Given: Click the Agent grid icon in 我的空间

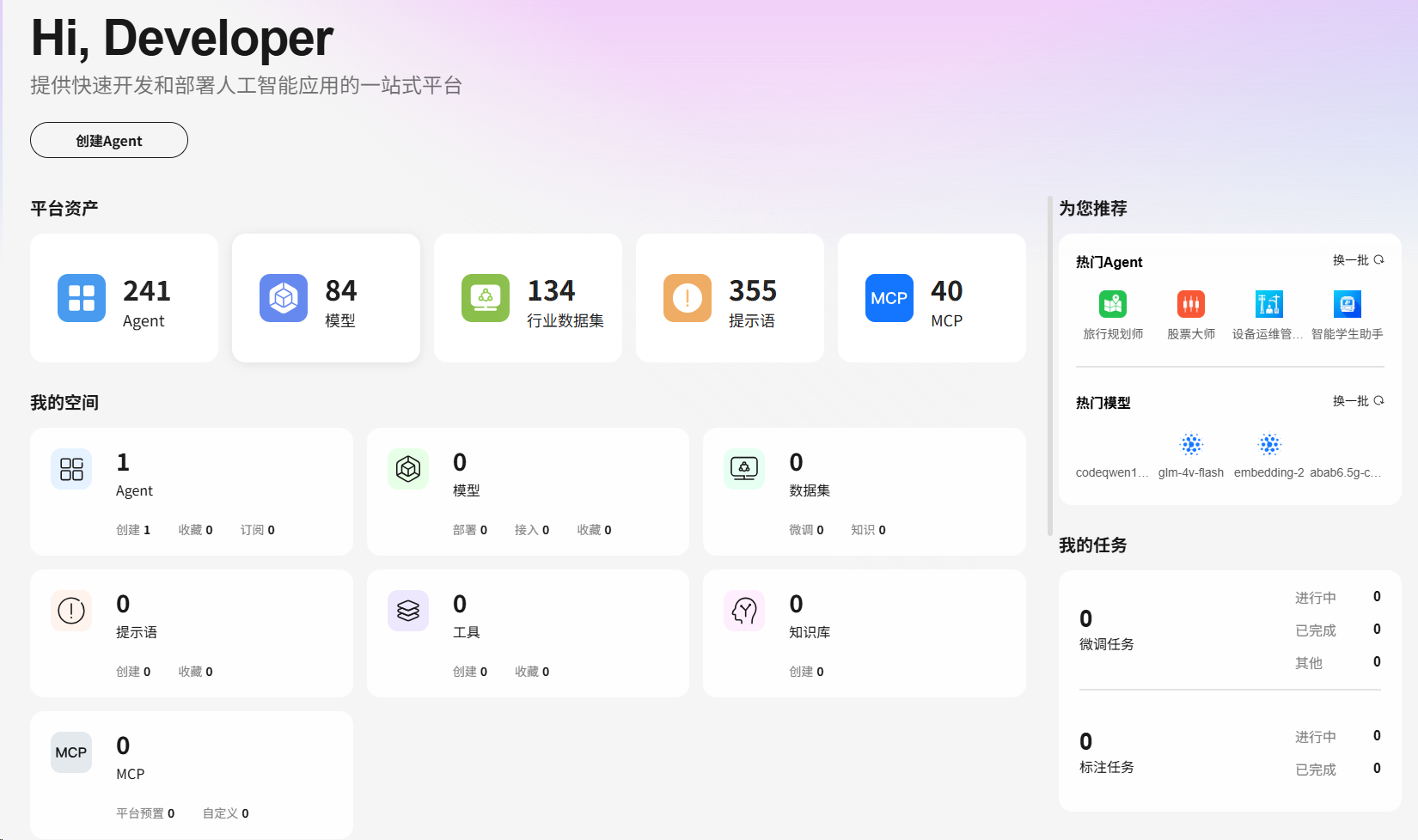Looking at the screenshot, I should (x=71, y=469).
